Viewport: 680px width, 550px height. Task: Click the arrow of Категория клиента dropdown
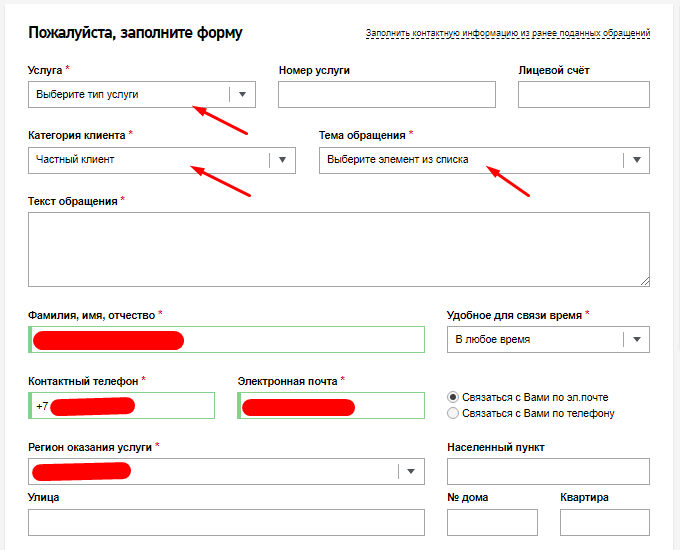[x=282, y=160]
